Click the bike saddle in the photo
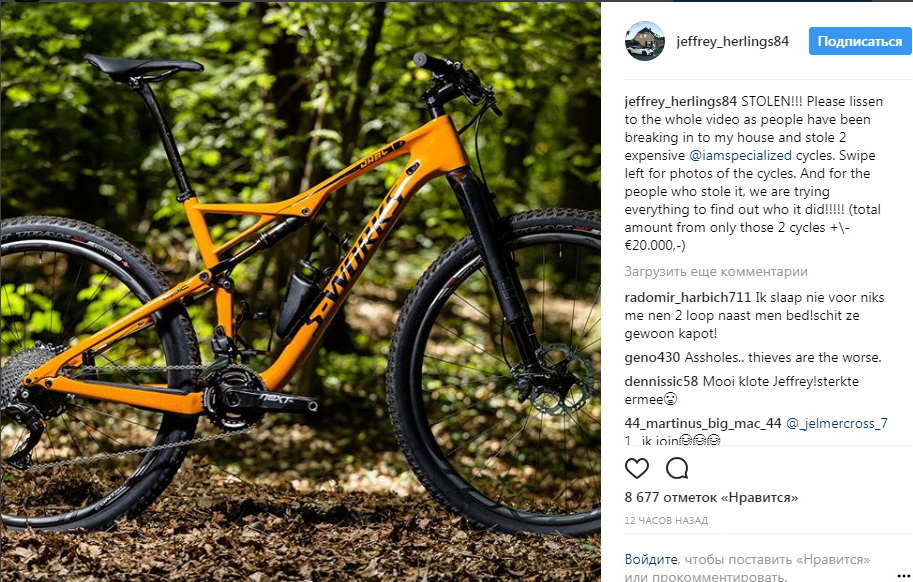This screenshot has height=582, width=913. click(143, 66)
